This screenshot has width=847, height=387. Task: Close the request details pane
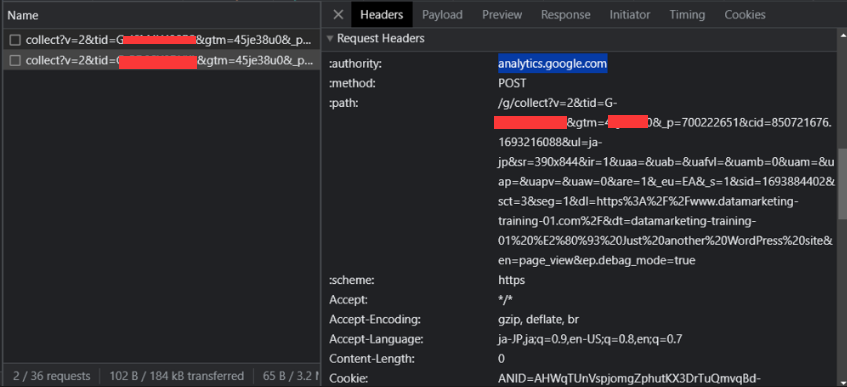click(x=338, y=15)
